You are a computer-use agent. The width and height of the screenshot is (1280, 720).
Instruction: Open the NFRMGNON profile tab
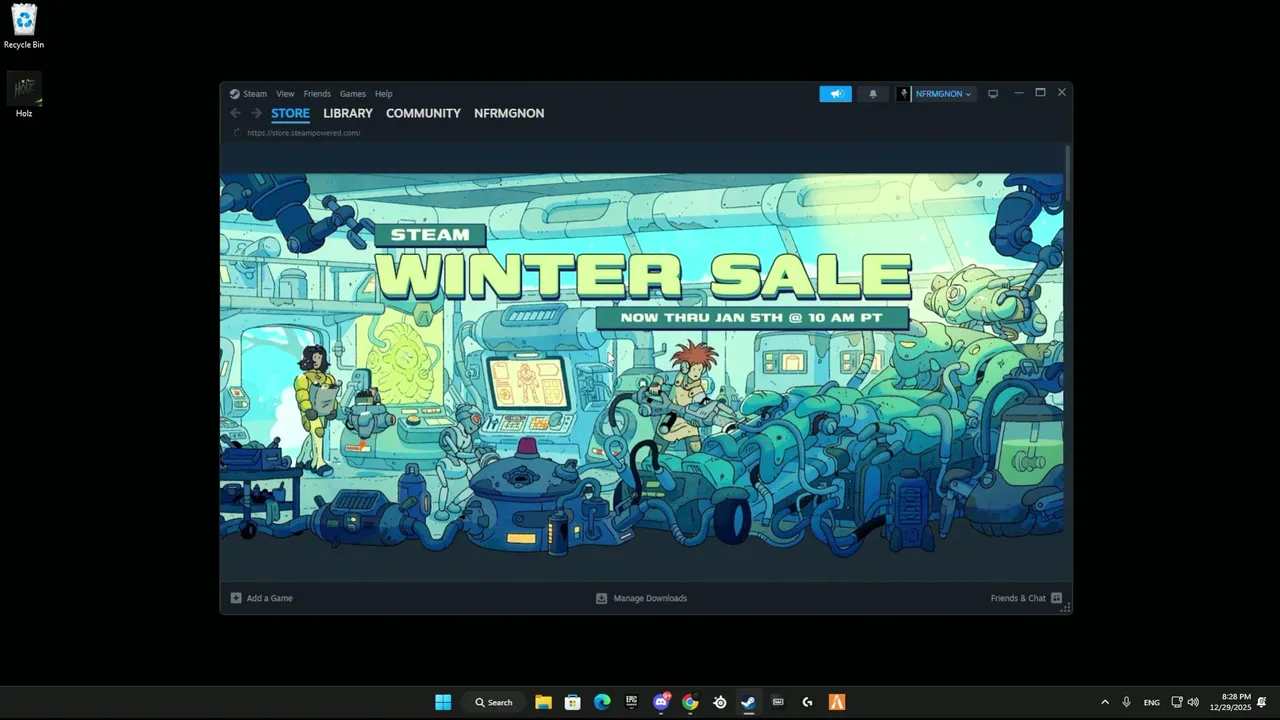point(509,113)
